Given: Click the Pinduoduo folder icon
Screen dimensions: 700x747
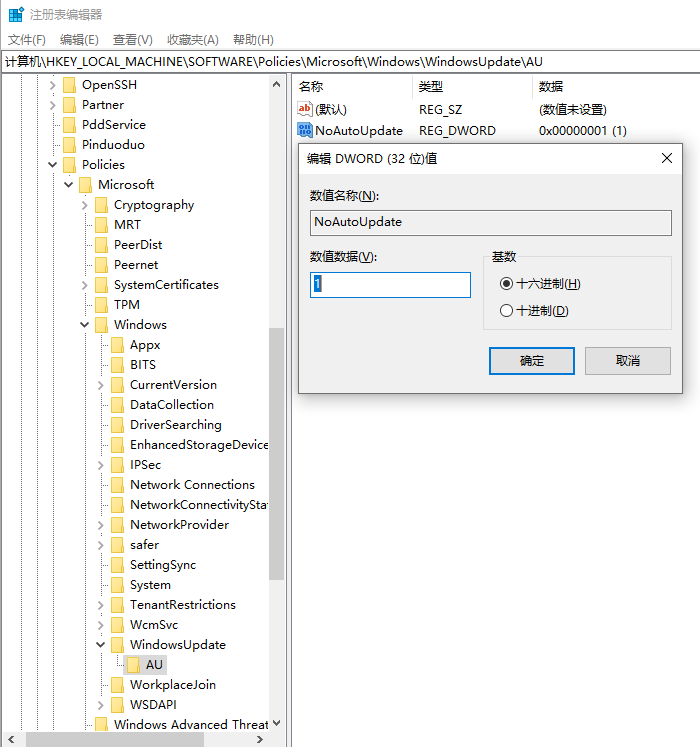Looking at the screenshot, I should coord(70,145).
